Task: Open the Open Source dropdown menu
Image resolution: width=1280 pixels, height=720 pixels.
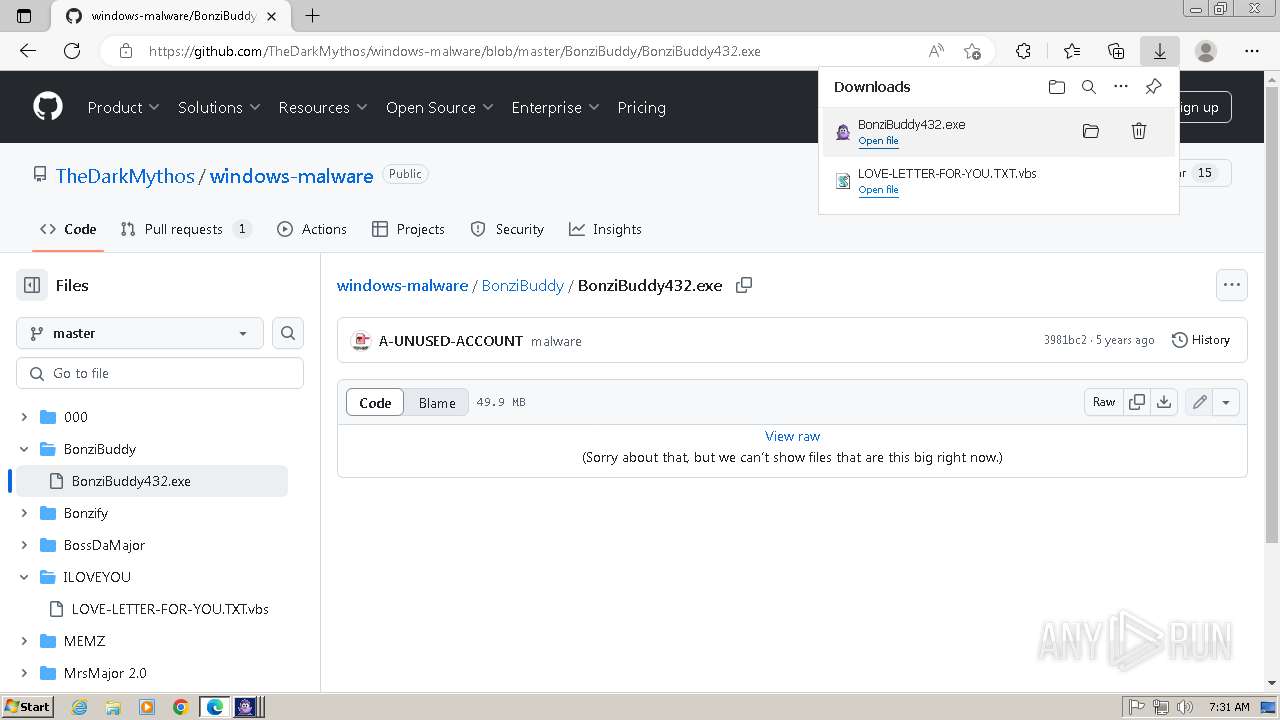Action: [440, 107]
